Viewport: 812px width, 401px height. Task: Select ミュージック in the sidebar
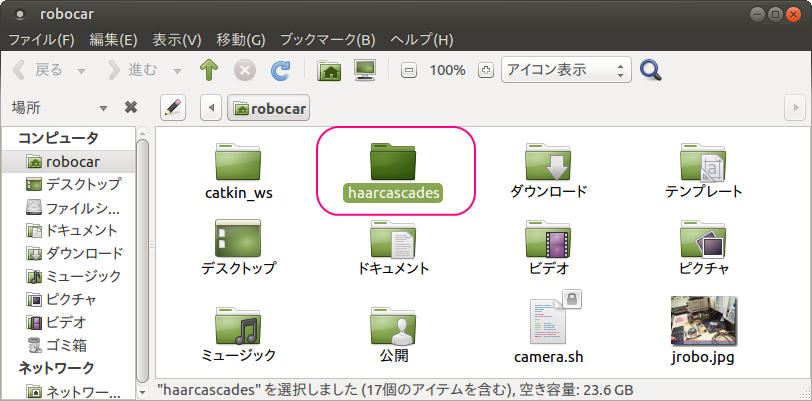pyautogui.click(x=68, y=276)
